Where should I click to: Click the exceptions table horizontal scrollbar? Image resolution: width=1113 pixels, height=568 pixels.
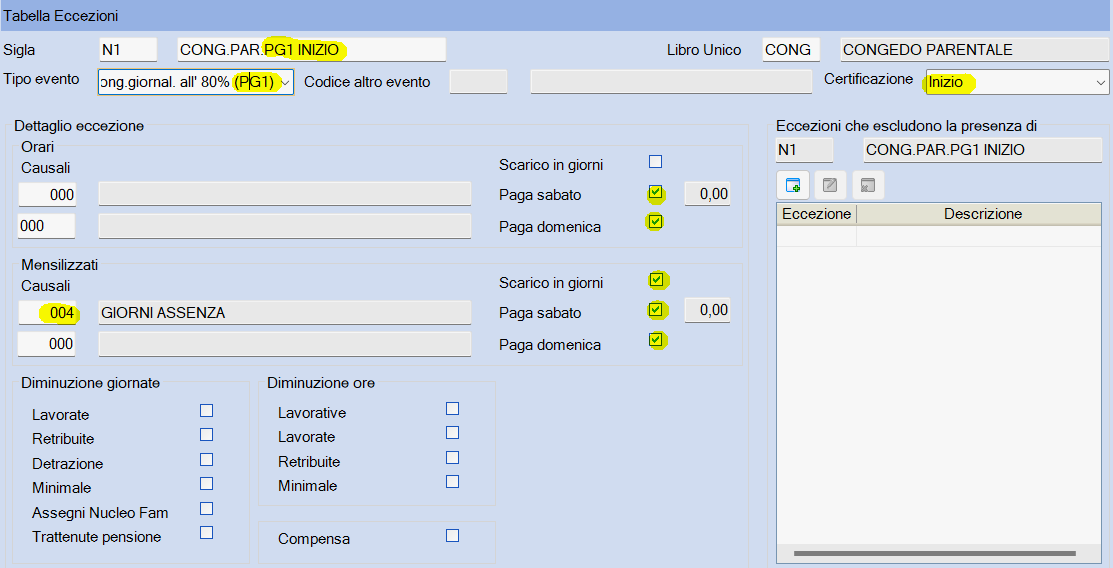pos(935,553)
